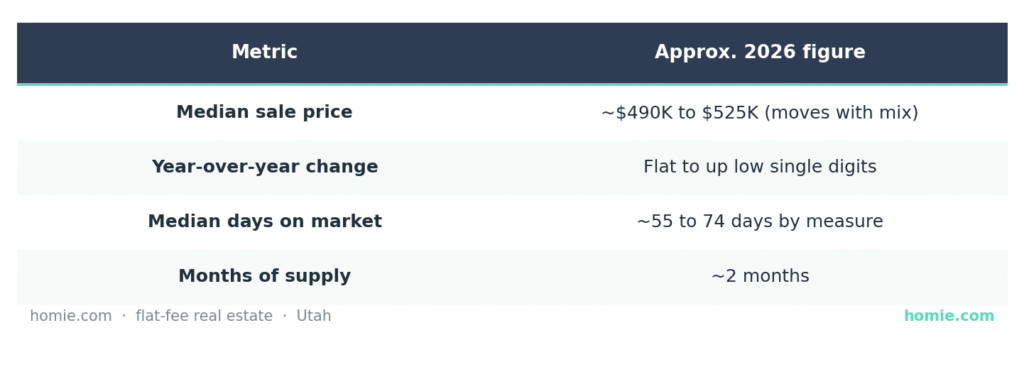Select the Utah footer text
Image resolution: width=1024 pixels, height=367 pixels.
[313, 316]
